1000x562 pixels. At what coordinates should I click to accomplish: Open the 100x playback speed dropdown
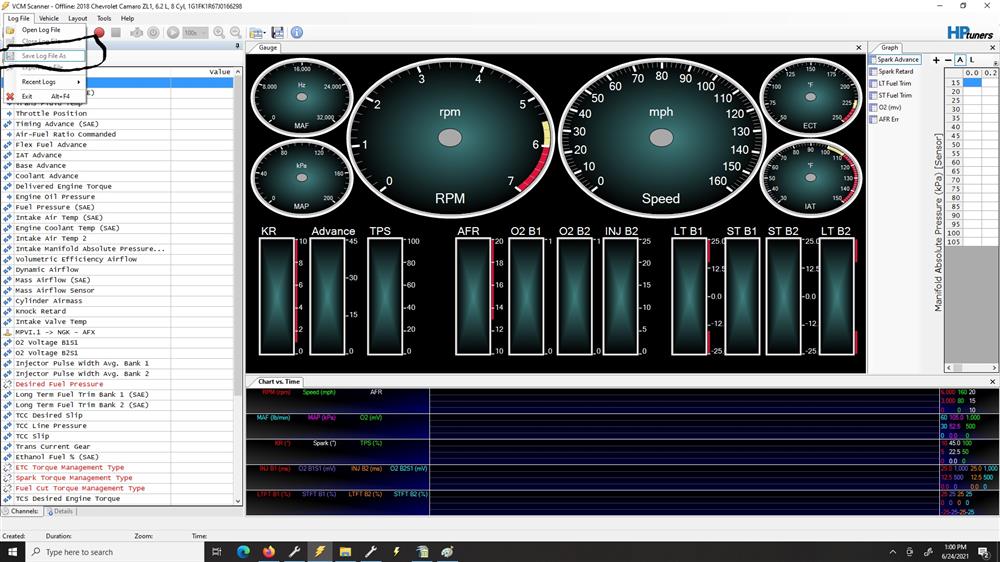click(195, 32)
